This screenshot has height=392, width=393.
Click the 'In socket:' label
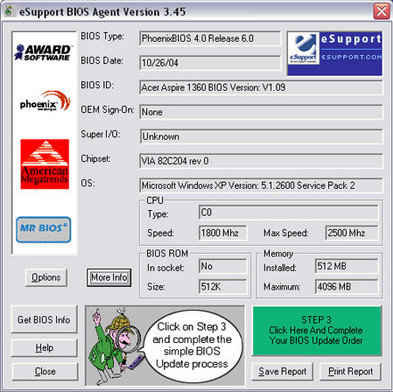(166, 268)
